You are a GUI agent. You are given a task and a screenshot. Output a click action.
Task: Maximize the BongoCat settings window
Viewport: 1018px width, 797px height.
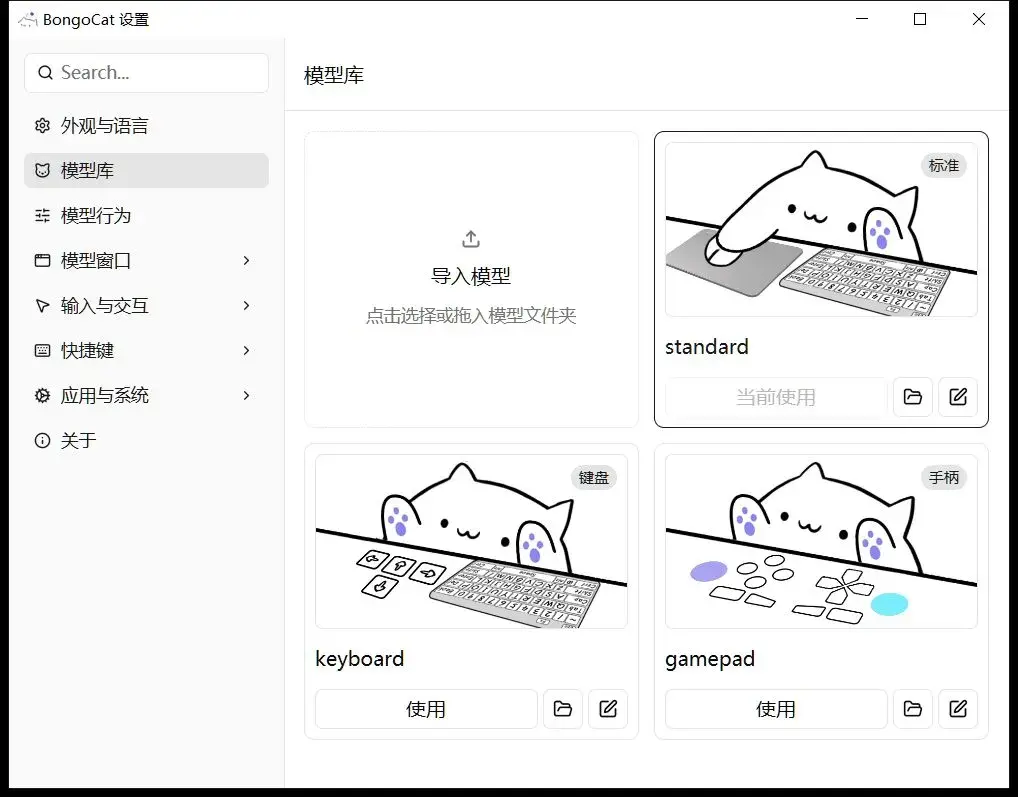(x=919, y=19)
